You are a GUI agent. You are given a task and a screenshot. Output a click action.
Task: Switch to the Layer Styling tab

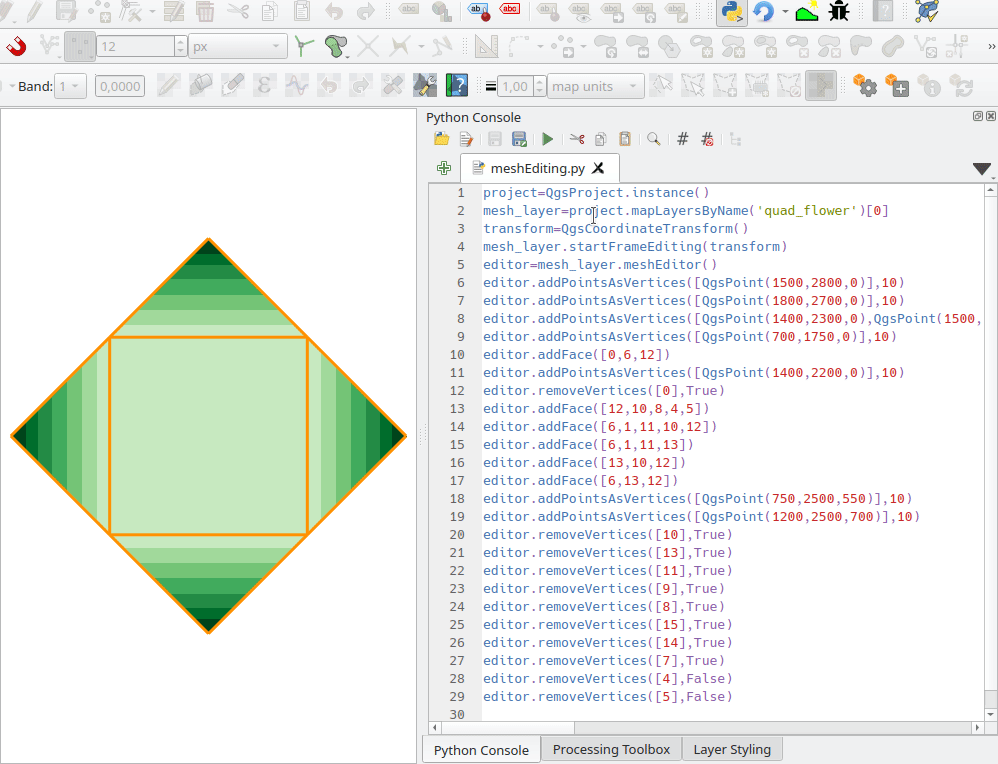click(x=731, y=750)
